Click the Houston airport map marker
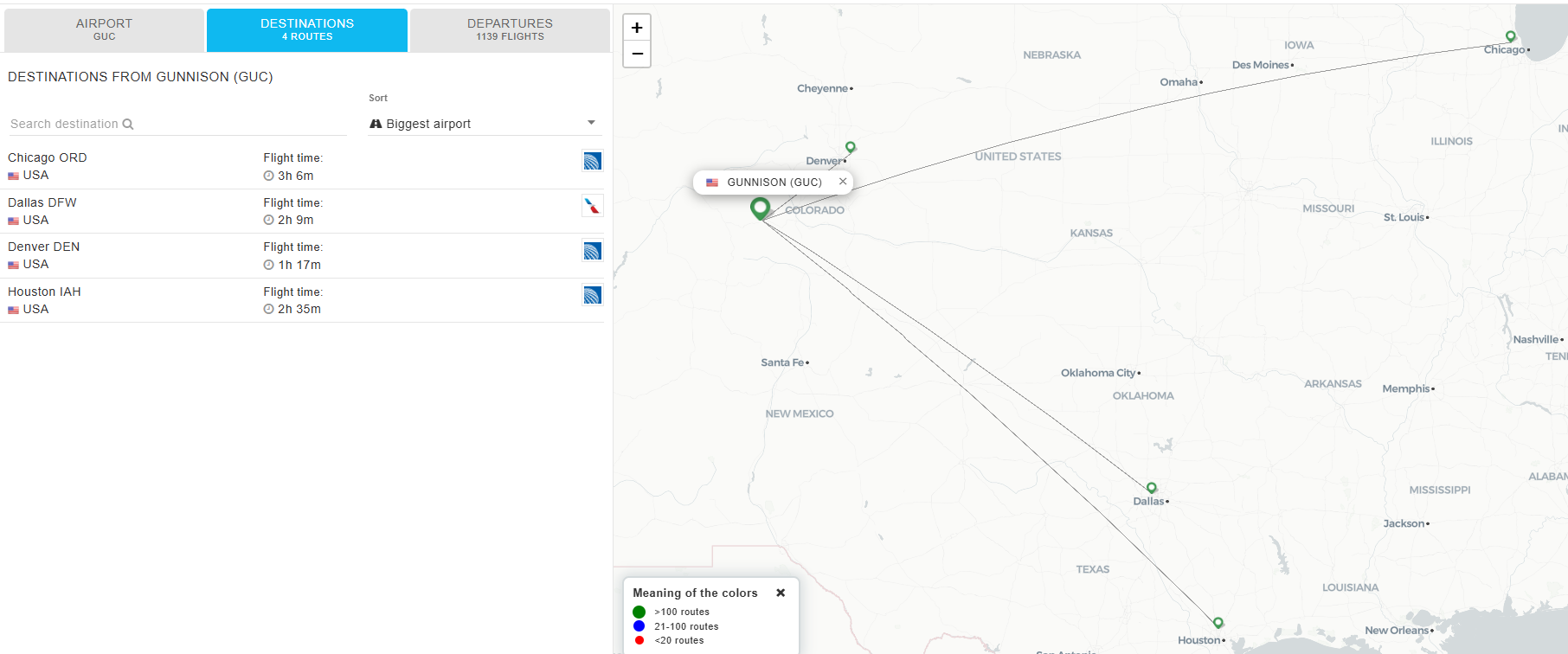Viewport: 1568px width, 654px height. tap(1218, 623)
